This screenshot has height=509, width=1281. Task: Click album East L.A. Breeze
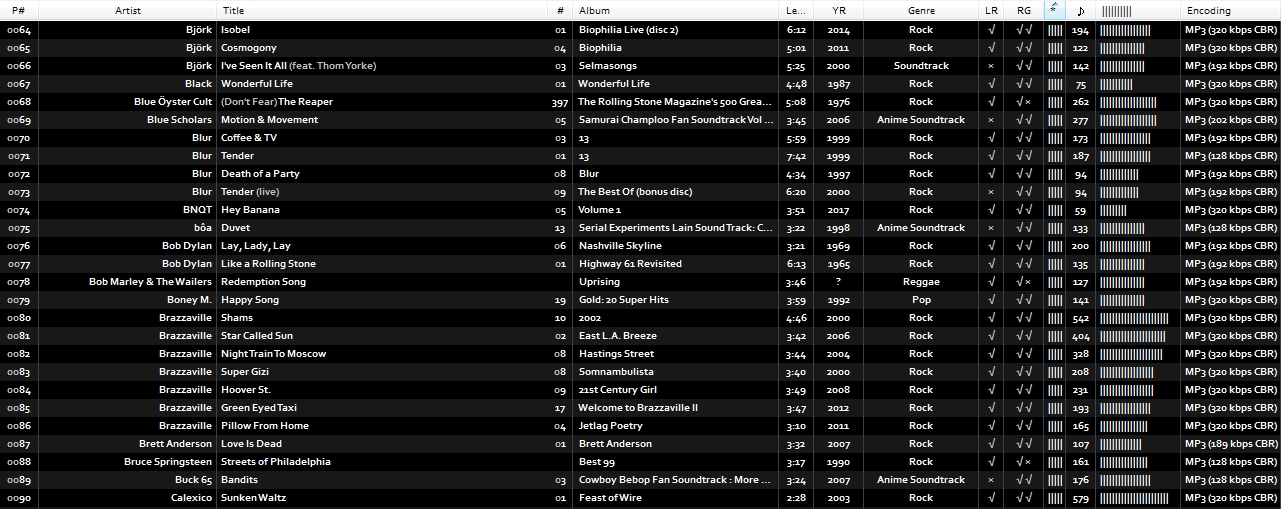618,336
